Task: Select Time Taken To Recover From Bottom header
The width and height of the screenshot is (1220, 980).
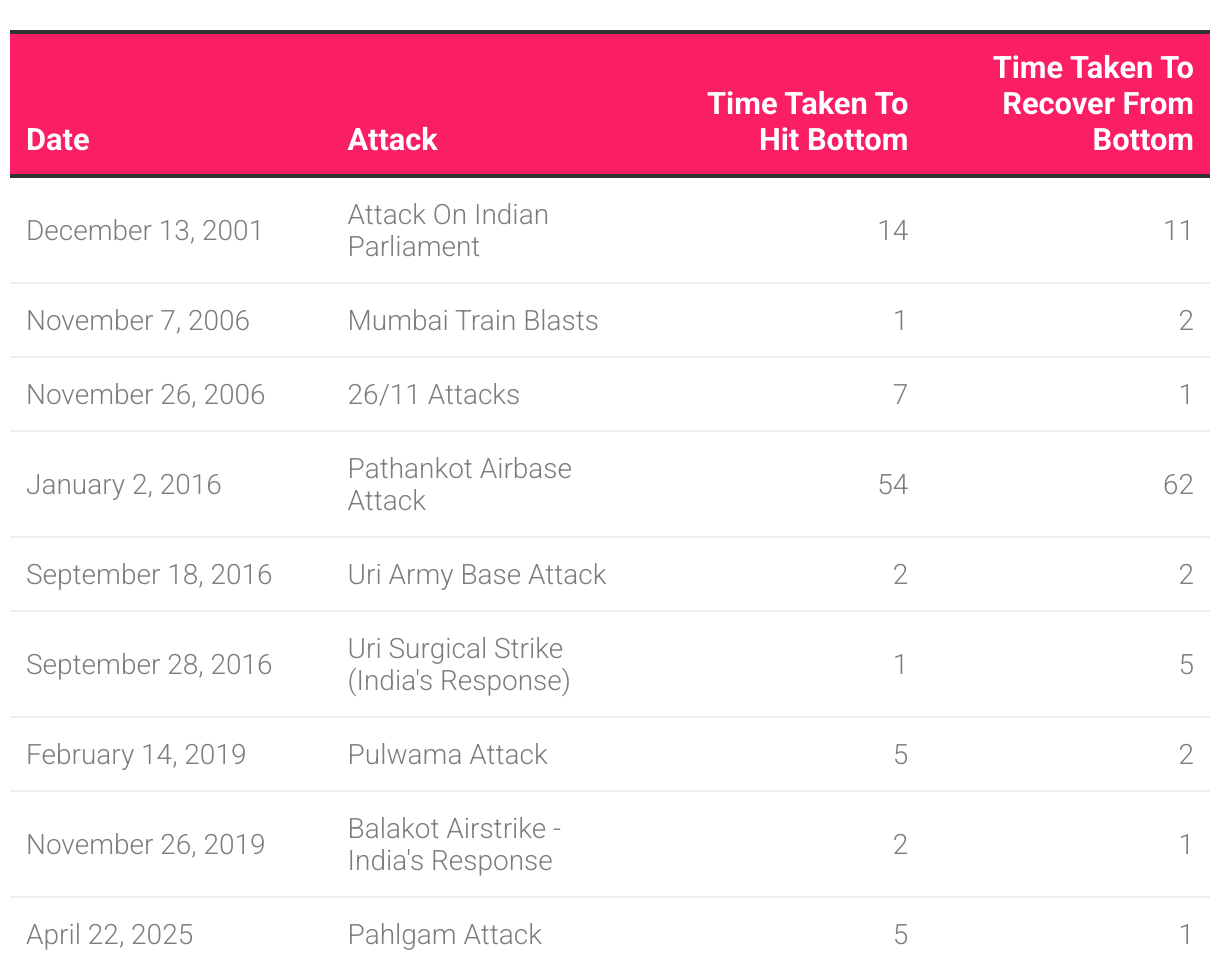Action: coord(1093,104)
